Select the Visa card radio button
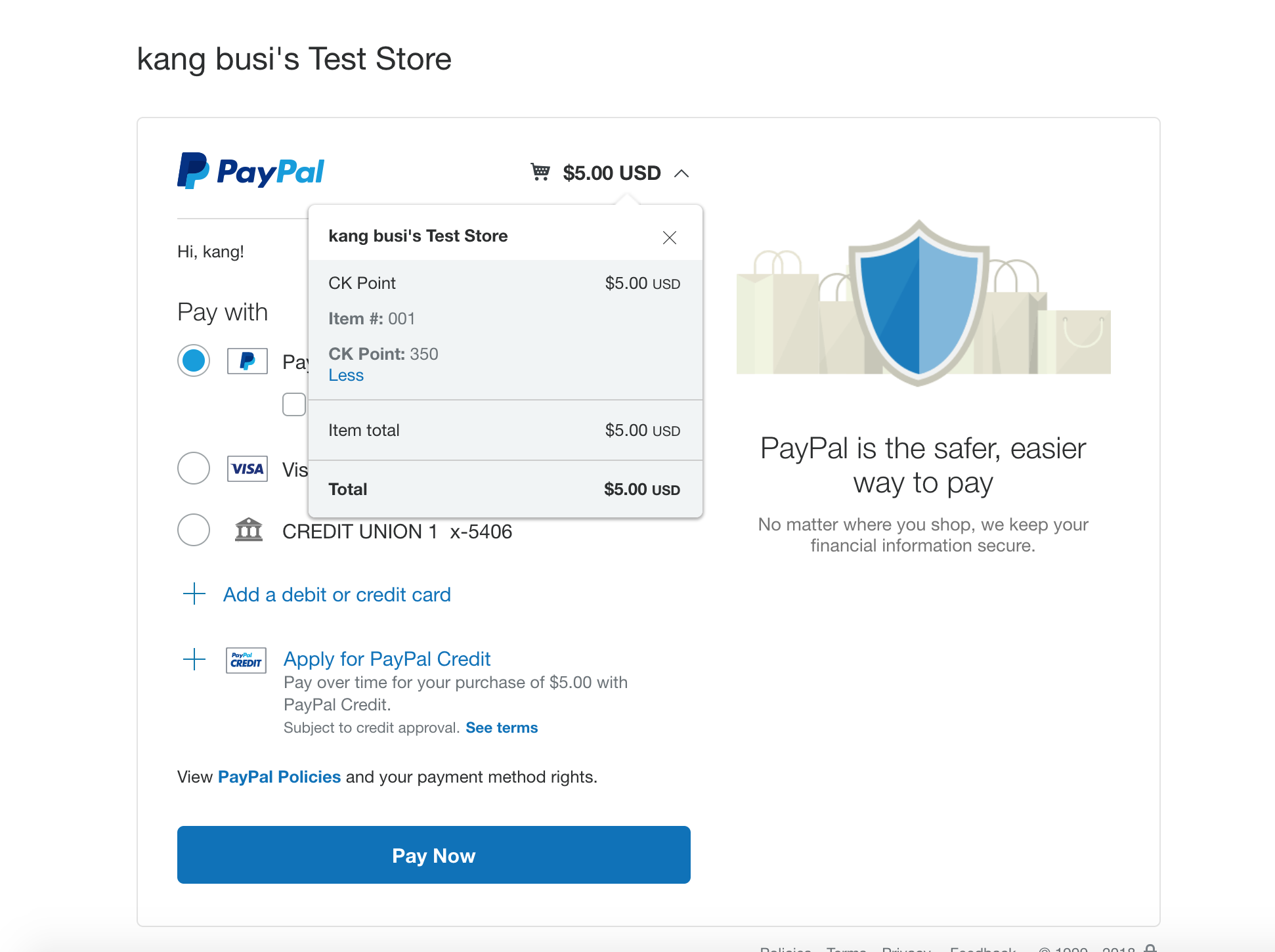This screenshot has height=952, width=1275. pyautogui.click(x=194, y=468)
